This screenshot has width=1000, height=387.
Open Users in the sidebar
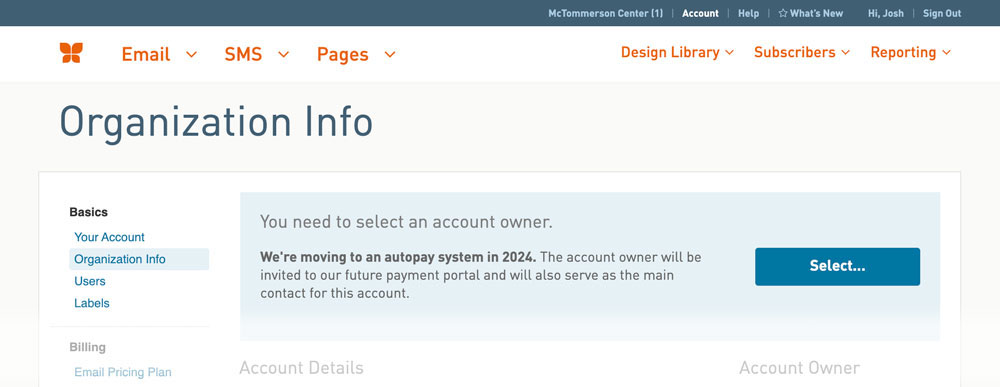click(x=90, y=281)
